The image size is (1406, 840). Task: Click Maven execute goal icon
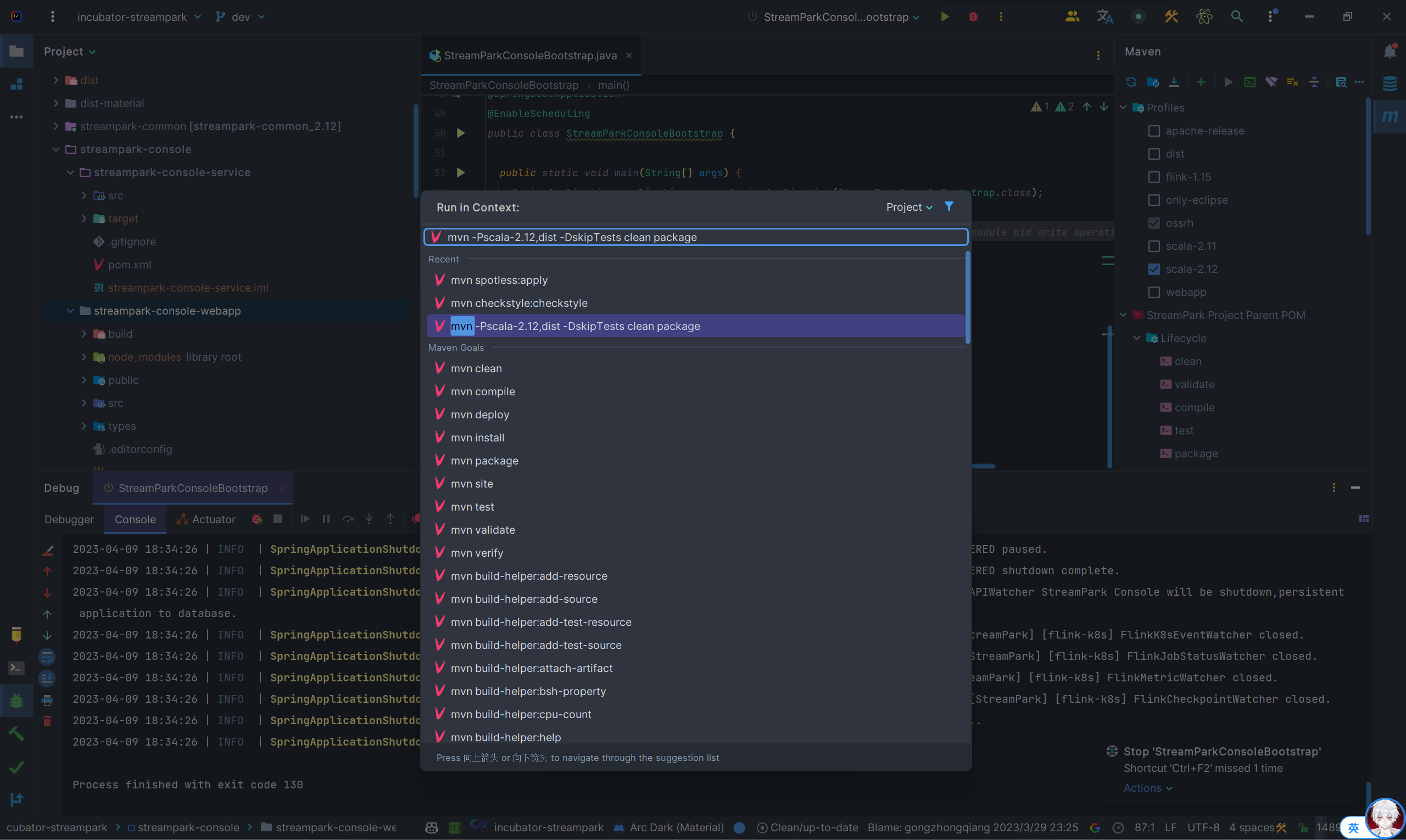[1249, 82]
